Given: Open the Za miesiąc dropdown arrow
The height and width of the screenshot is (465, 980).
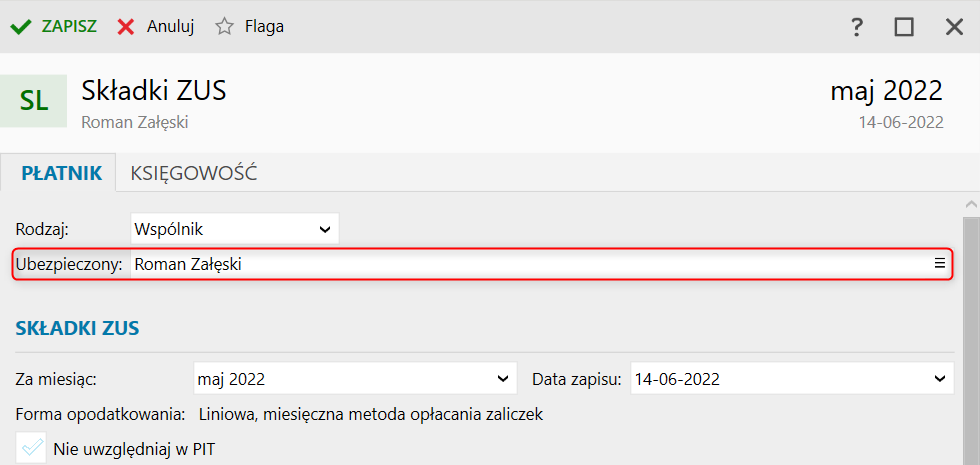Looking at the screenshot, I should coord(502,379).
